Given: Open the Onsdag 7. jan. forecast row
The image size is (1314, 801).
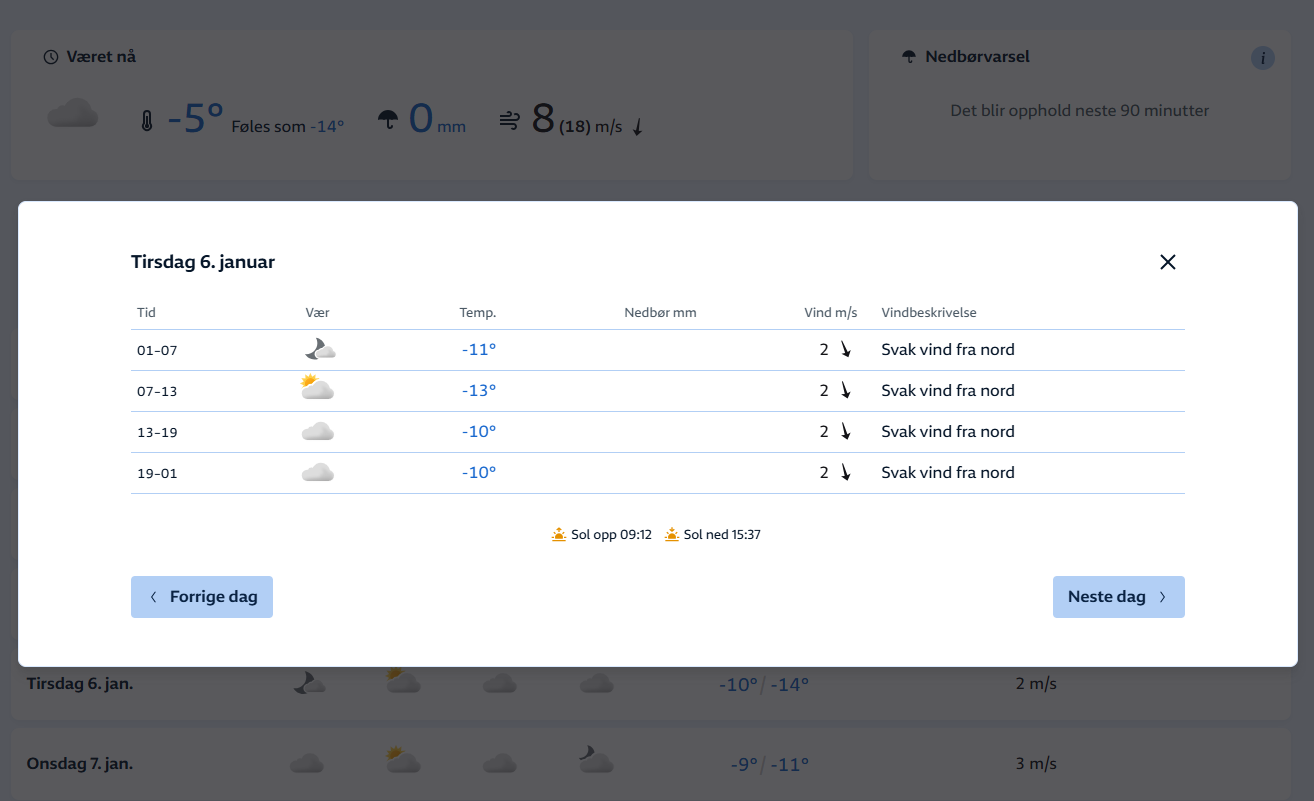Looking at the screenshot, I should point(80,764).
